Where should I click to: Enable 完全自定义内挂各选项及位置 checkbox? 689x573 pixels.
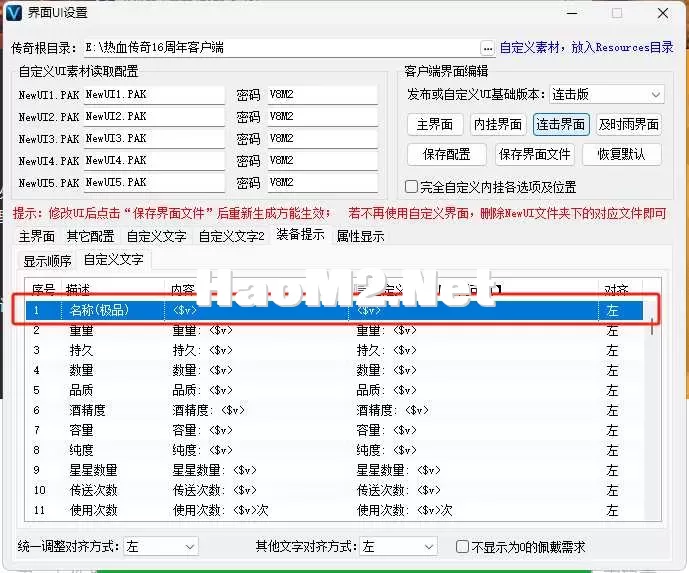tap(411, 187)
